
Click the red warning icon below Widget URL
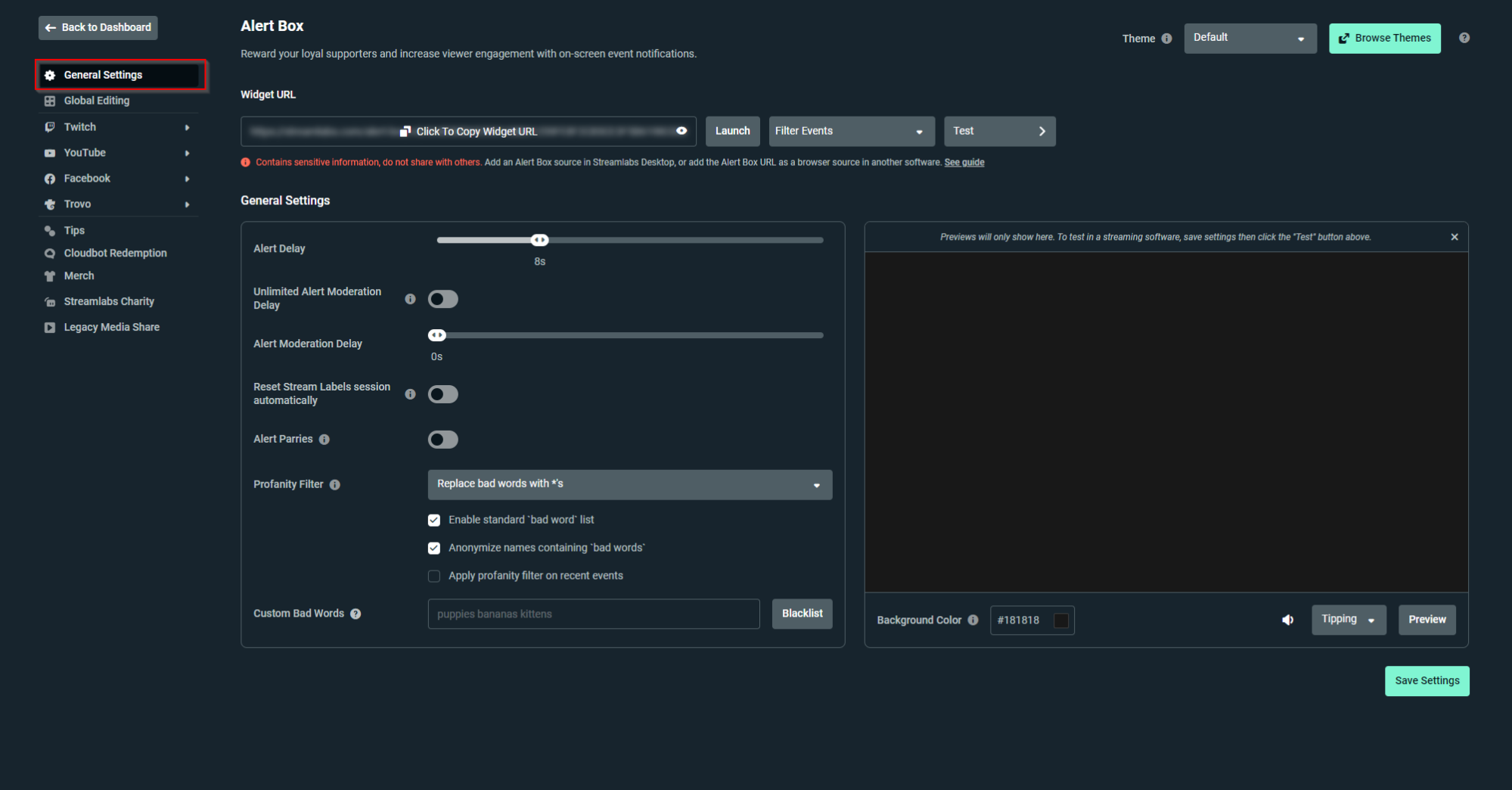point(245,163)
